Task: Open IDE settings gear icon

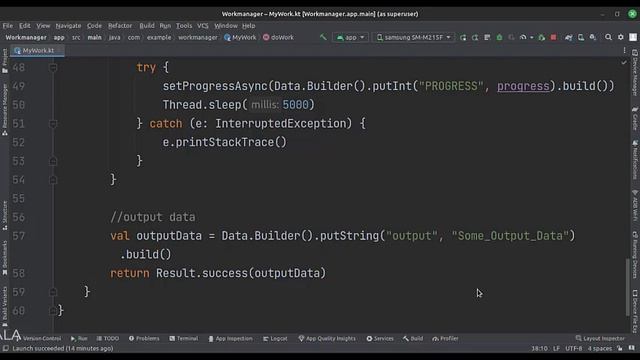Action: point(620,37)
